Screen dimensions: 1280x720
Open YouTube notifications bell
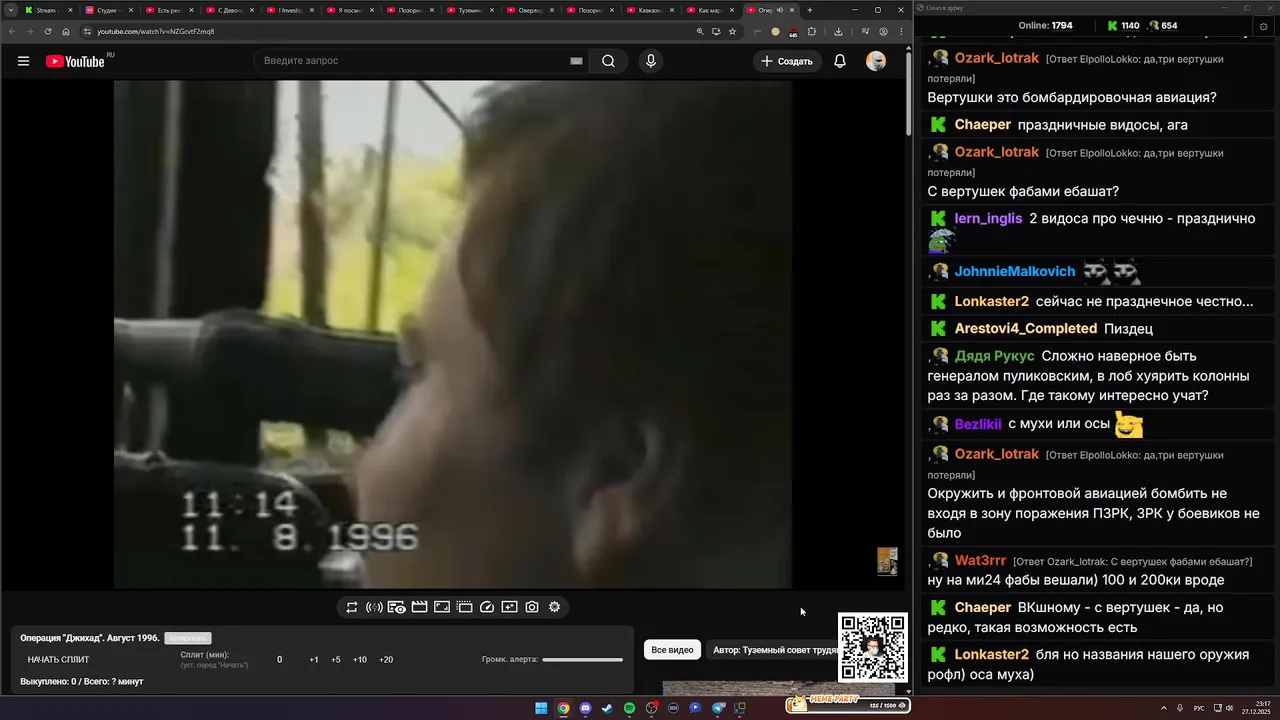pos(840,61)
